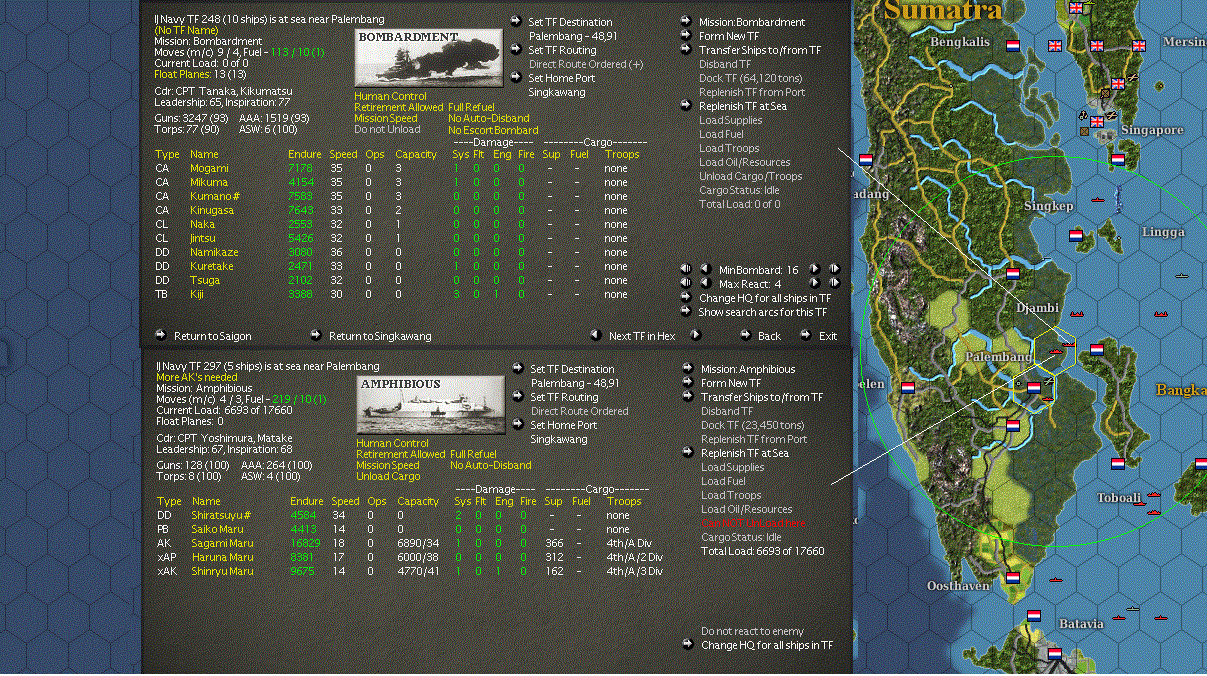Image resolution: width=1207 pixels, height=676 pixels.
Task: Decrease Min Bombard by one step
Action: (x=705, y=269)
